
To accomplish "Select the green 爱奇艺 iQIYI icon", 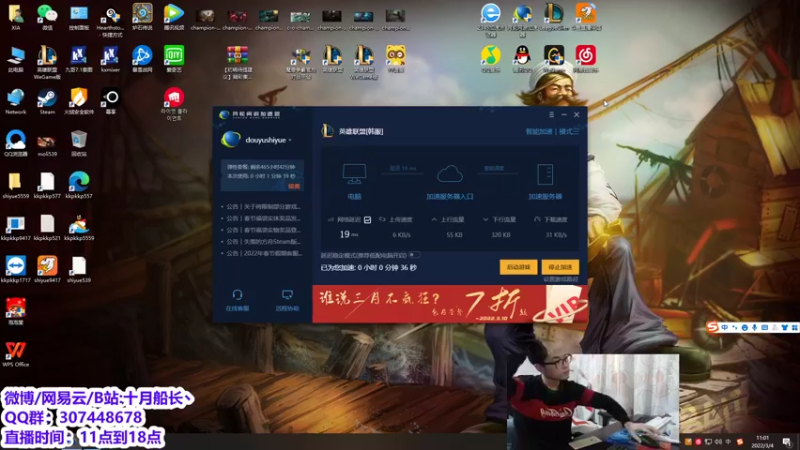I will (174, 59).
